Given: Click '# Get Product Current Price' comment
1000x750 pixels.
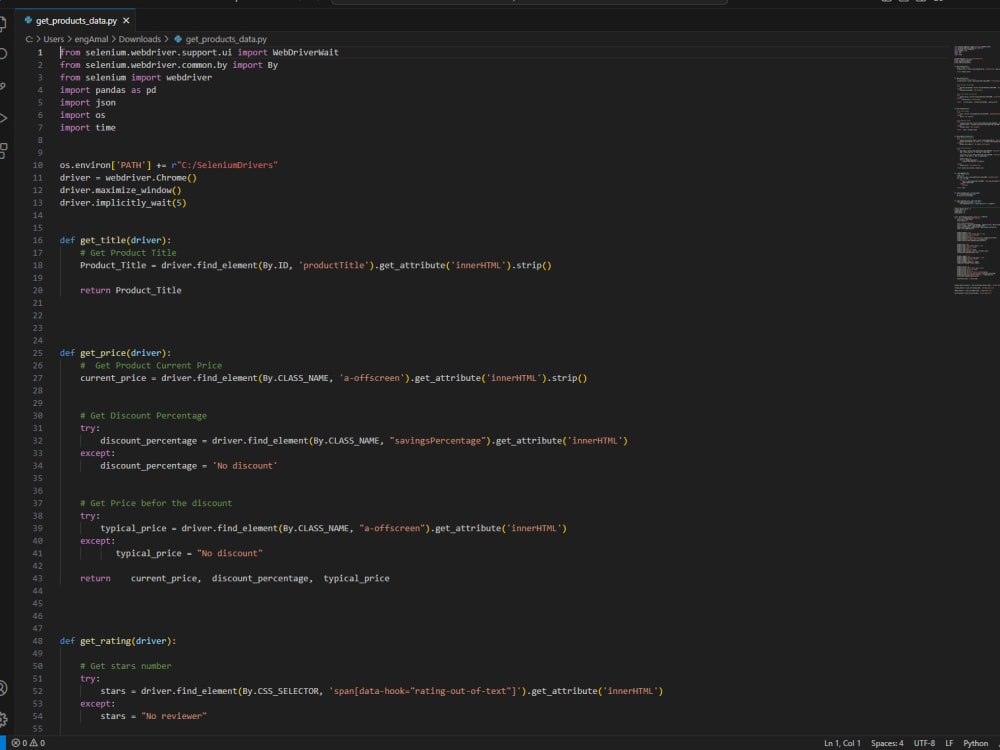Looking at the screenshot, I should (x=151, y=365).
